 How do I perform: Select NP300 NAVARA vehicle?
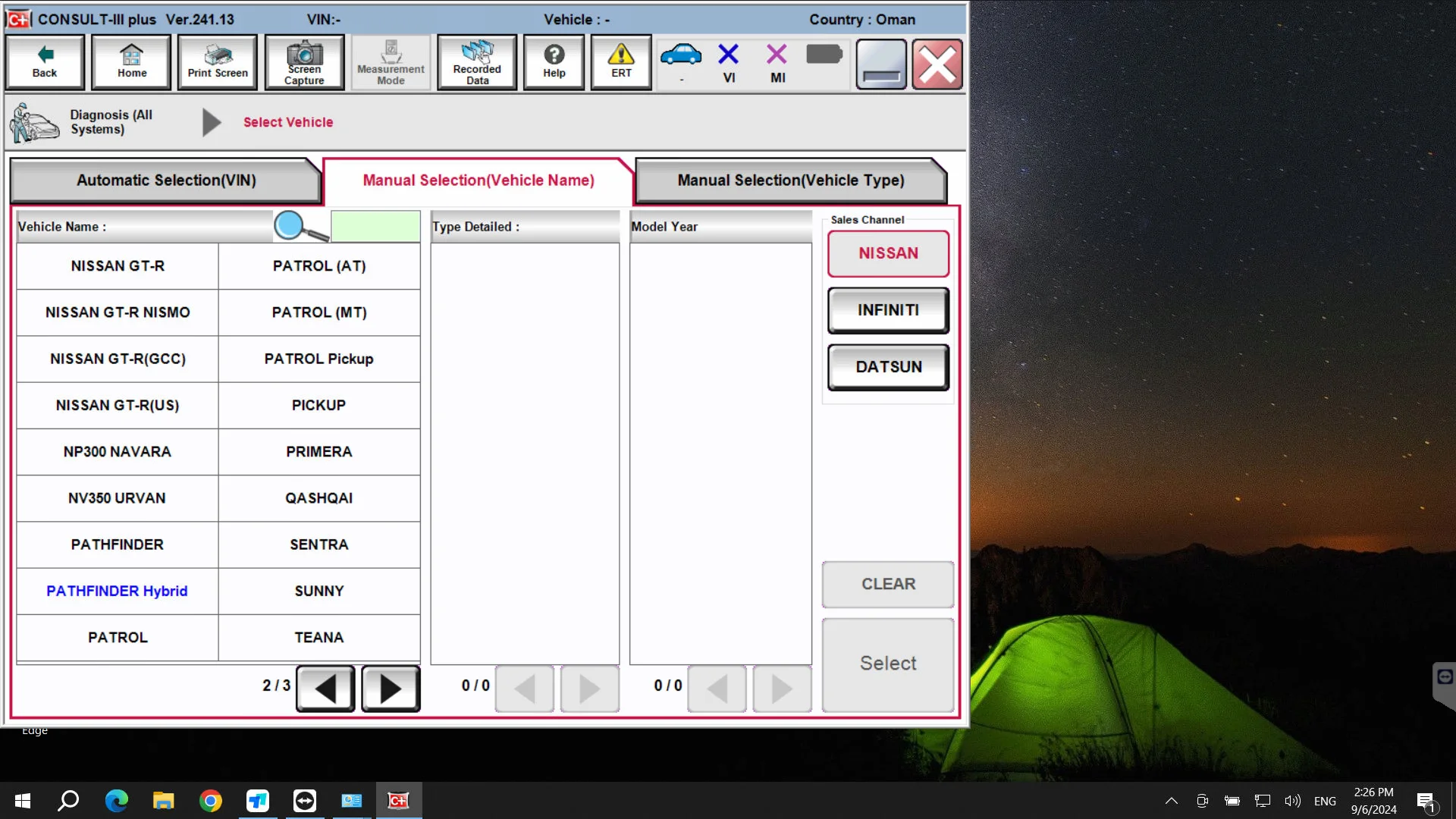pos(118,452)
